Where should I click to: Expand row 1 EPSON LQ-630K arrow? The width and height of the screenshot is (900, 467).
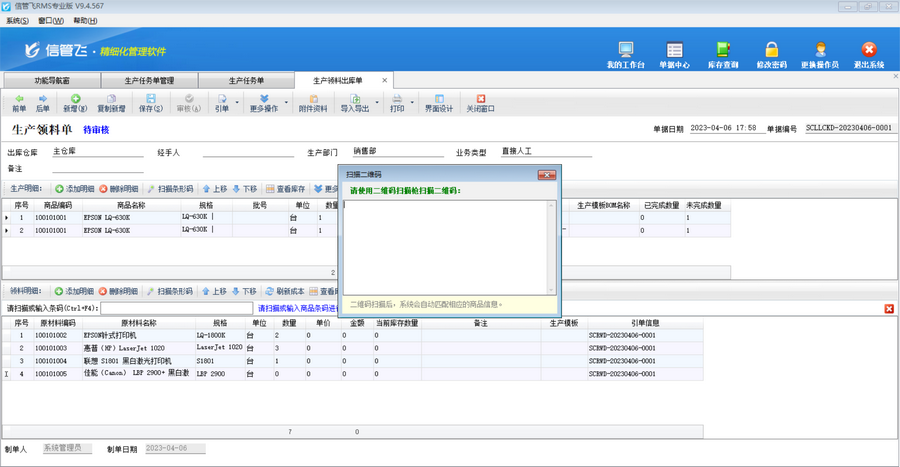click(7, 217)
